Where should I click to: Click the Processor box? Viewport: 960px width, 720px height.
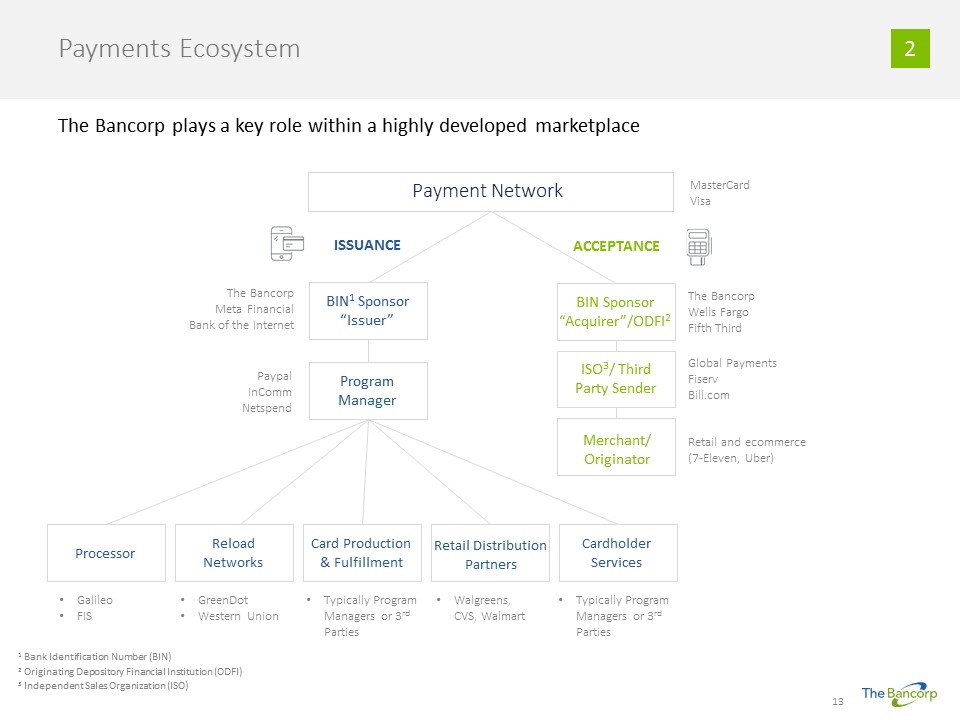[106, 553]
